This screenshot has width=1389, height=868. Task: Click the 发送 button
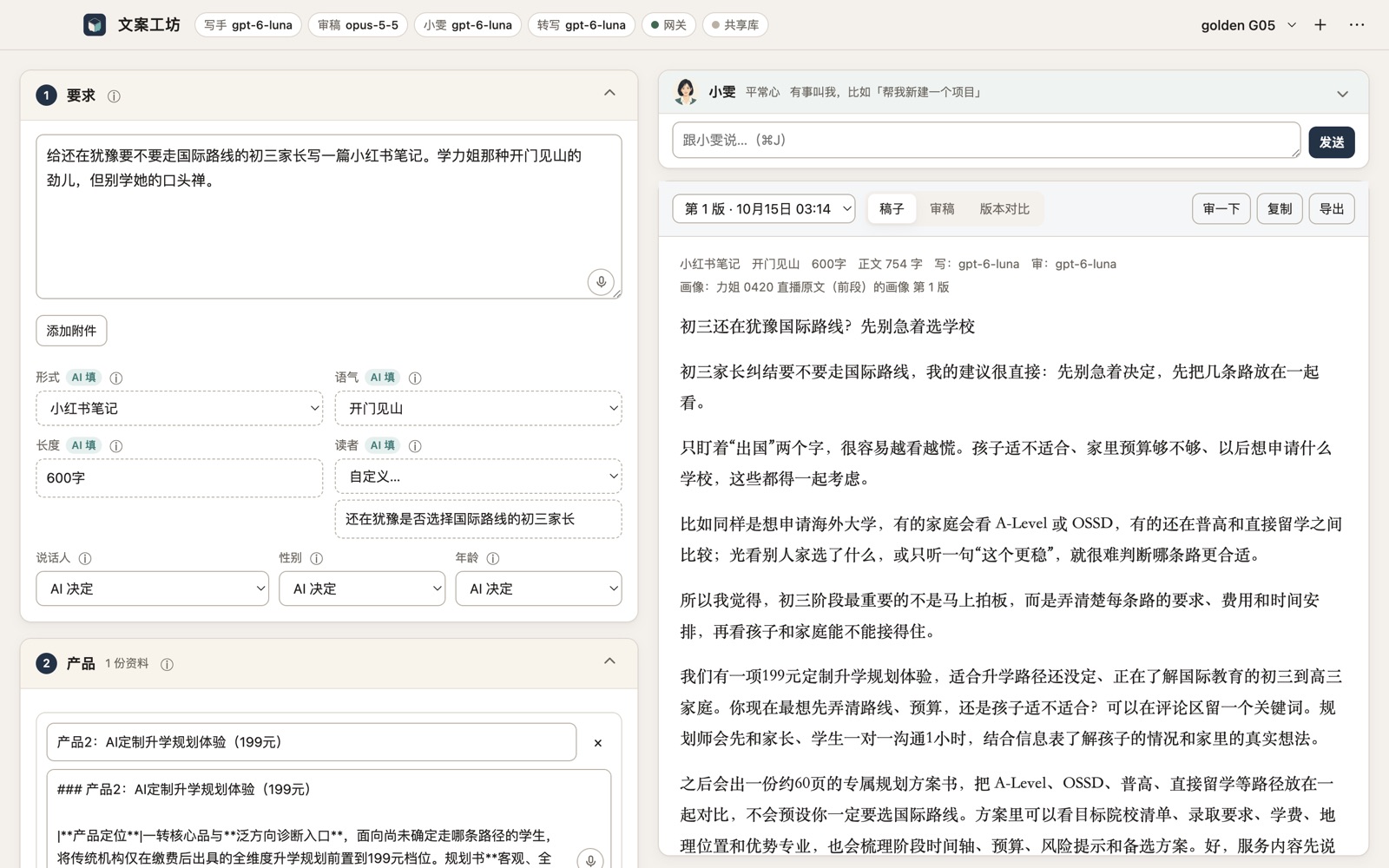tap(1332, 142)
